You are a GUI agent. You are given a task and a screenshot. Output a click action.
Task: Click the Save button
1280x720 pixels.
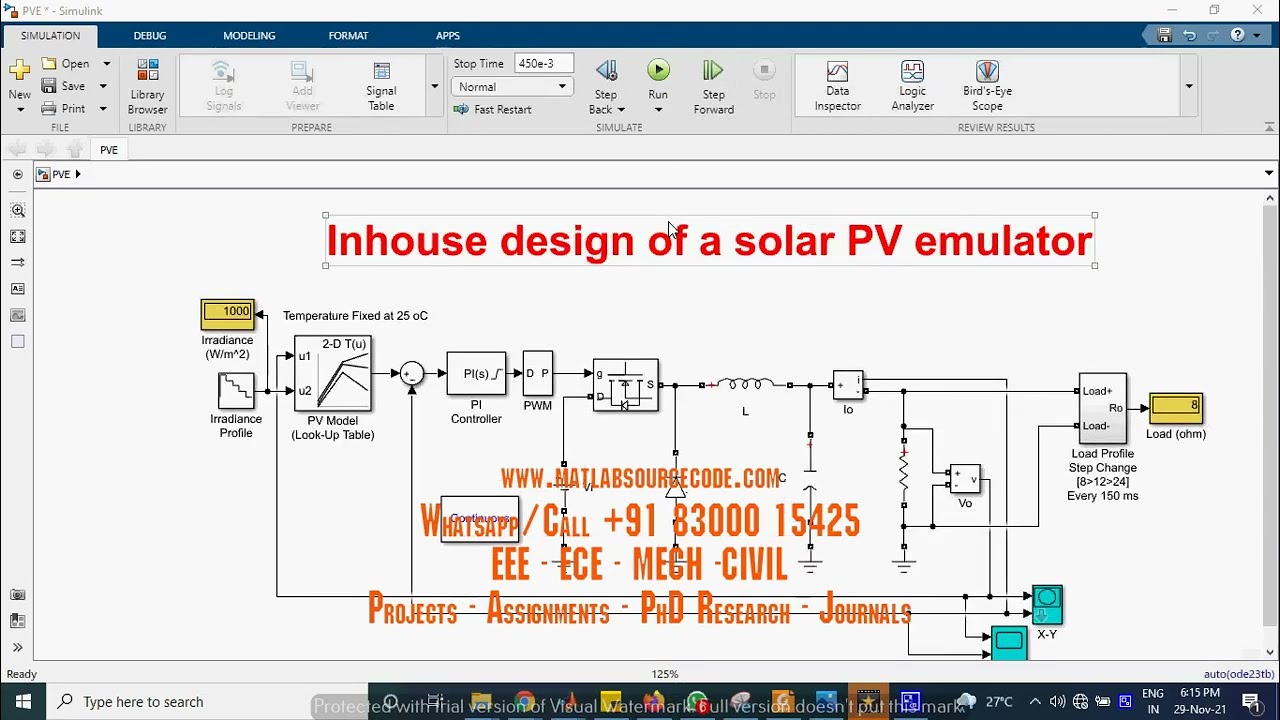[x=64, y=86]
